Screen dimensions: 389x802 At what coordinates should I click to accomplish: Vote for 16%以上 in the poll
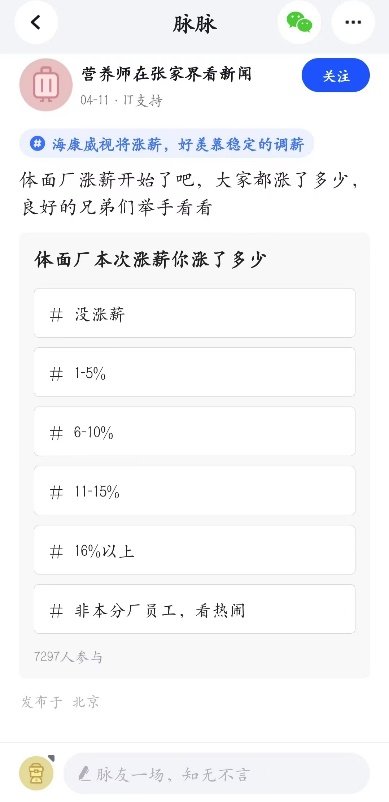tap(194, 550)
